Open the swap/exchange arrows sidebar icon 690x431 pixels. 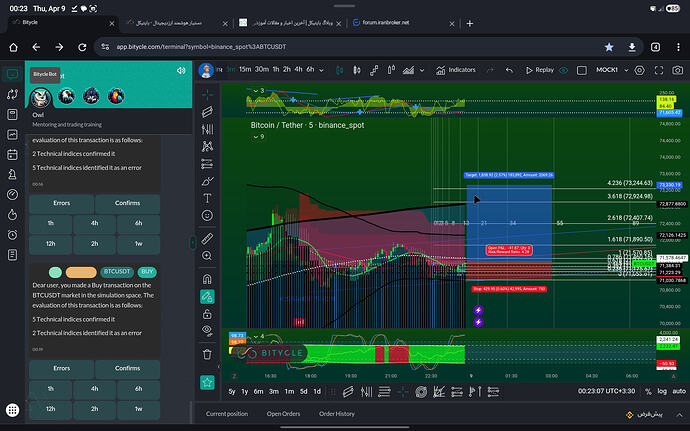coord(12,94)
